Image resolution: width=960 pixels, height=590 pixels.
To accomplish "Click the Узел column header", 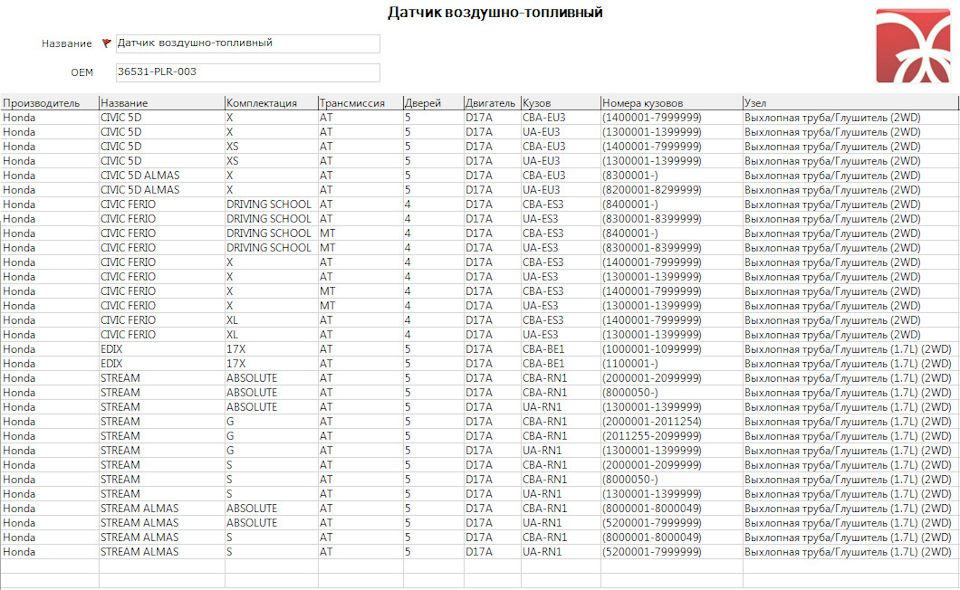I will pyautogui.click(x=850, y=103).
